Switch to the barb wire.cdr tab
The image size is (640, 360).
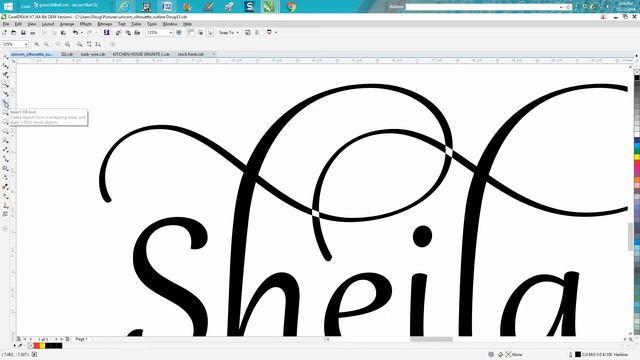[x=93, y=54]
